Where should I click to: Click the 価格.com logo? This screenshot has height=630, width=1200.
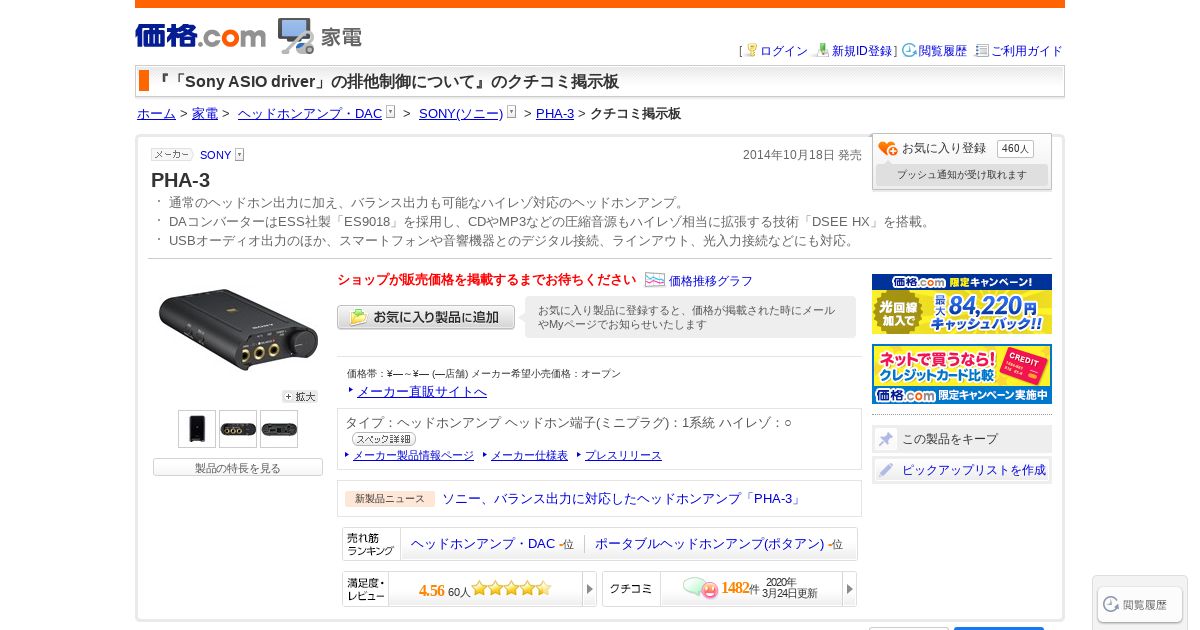(200, 36)
